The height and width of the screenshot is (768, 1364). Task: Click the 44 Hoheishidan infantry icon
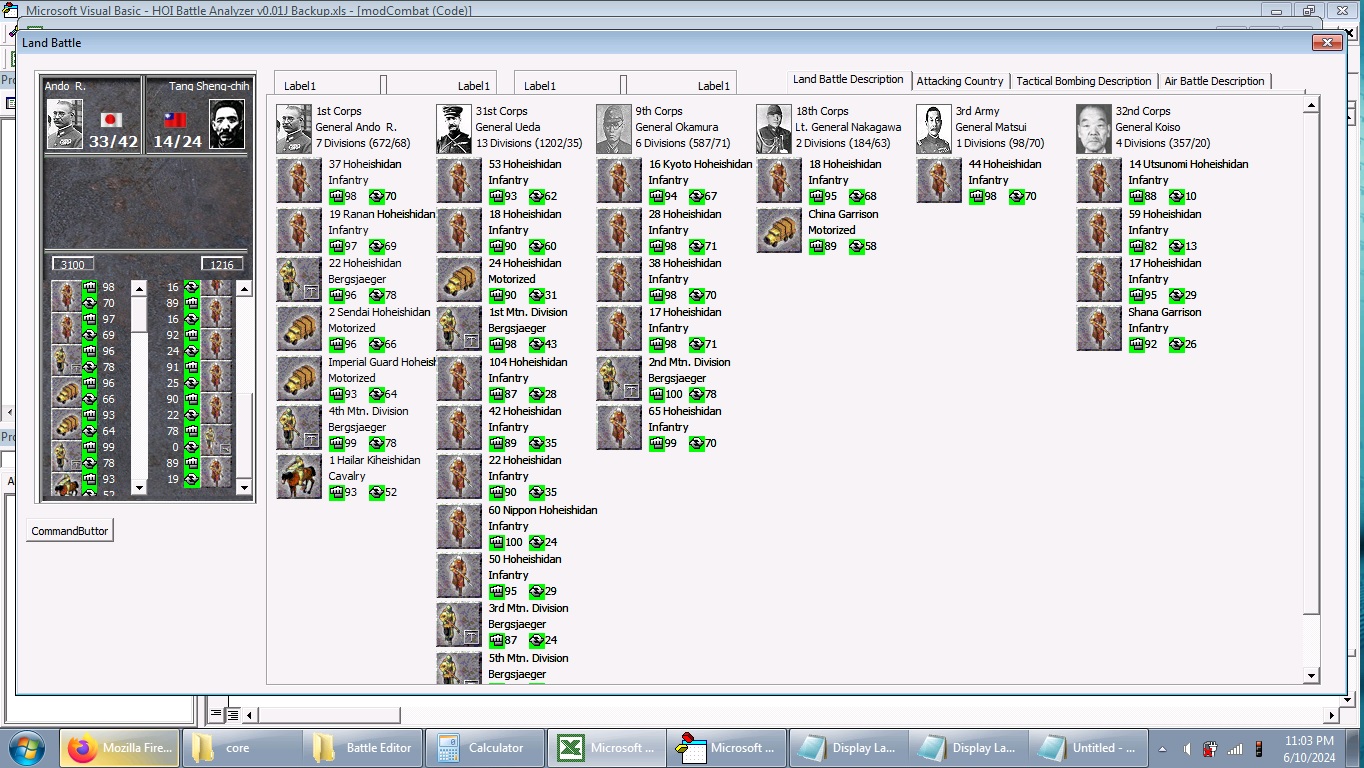click(x=939, y=181)
